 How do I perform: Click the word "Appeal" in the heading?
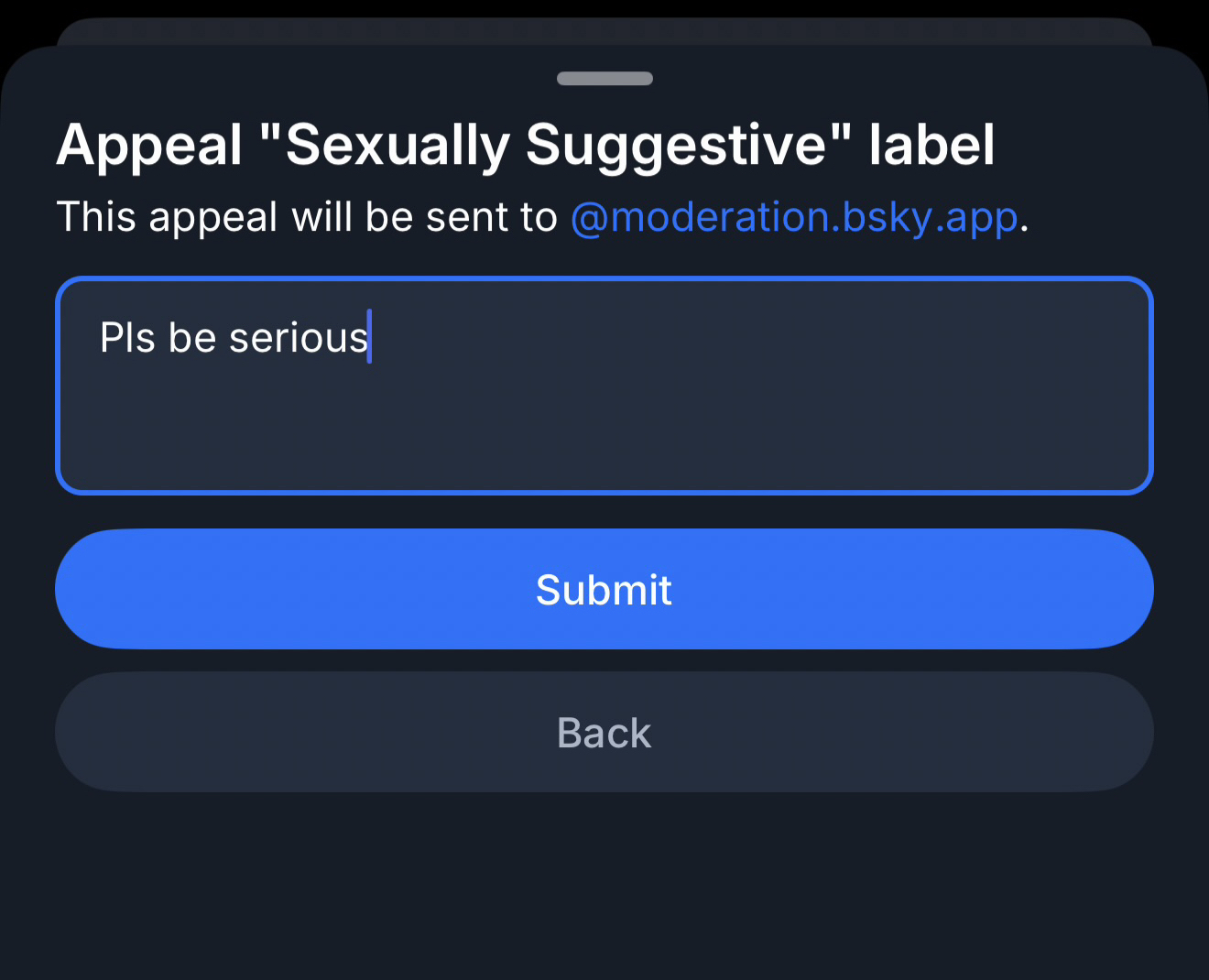[x=149, y=145]
